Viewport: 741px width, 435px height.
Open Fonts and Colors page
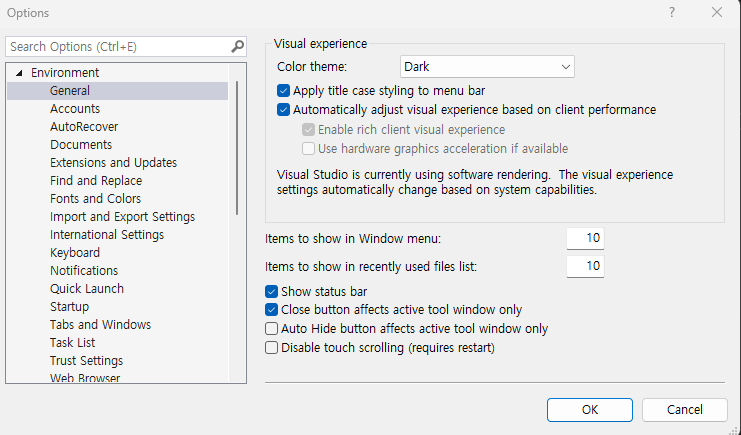click(95, 199)
